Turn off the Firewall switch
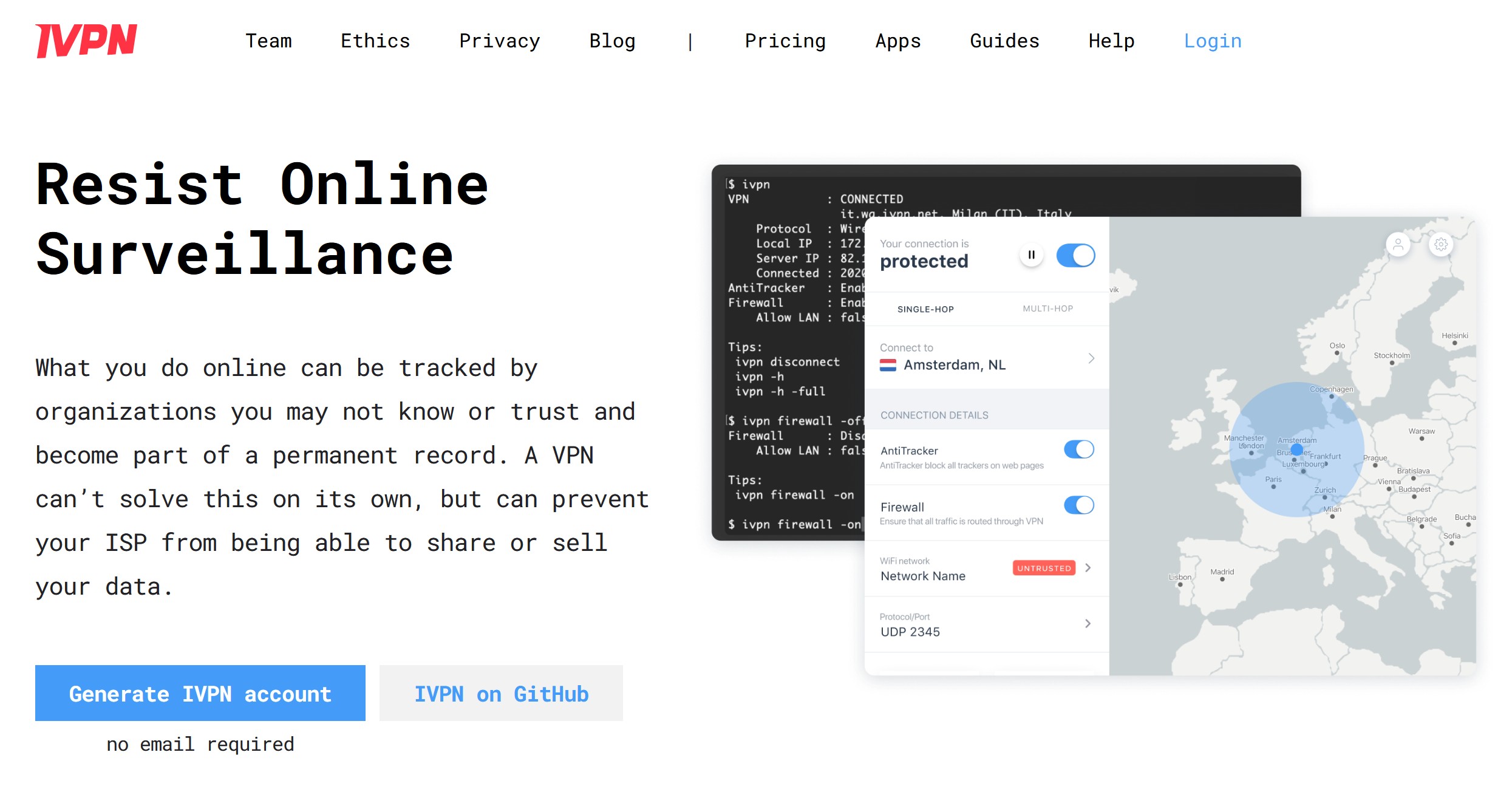This screenshot has height=803, width=1512. point(1079,505)
